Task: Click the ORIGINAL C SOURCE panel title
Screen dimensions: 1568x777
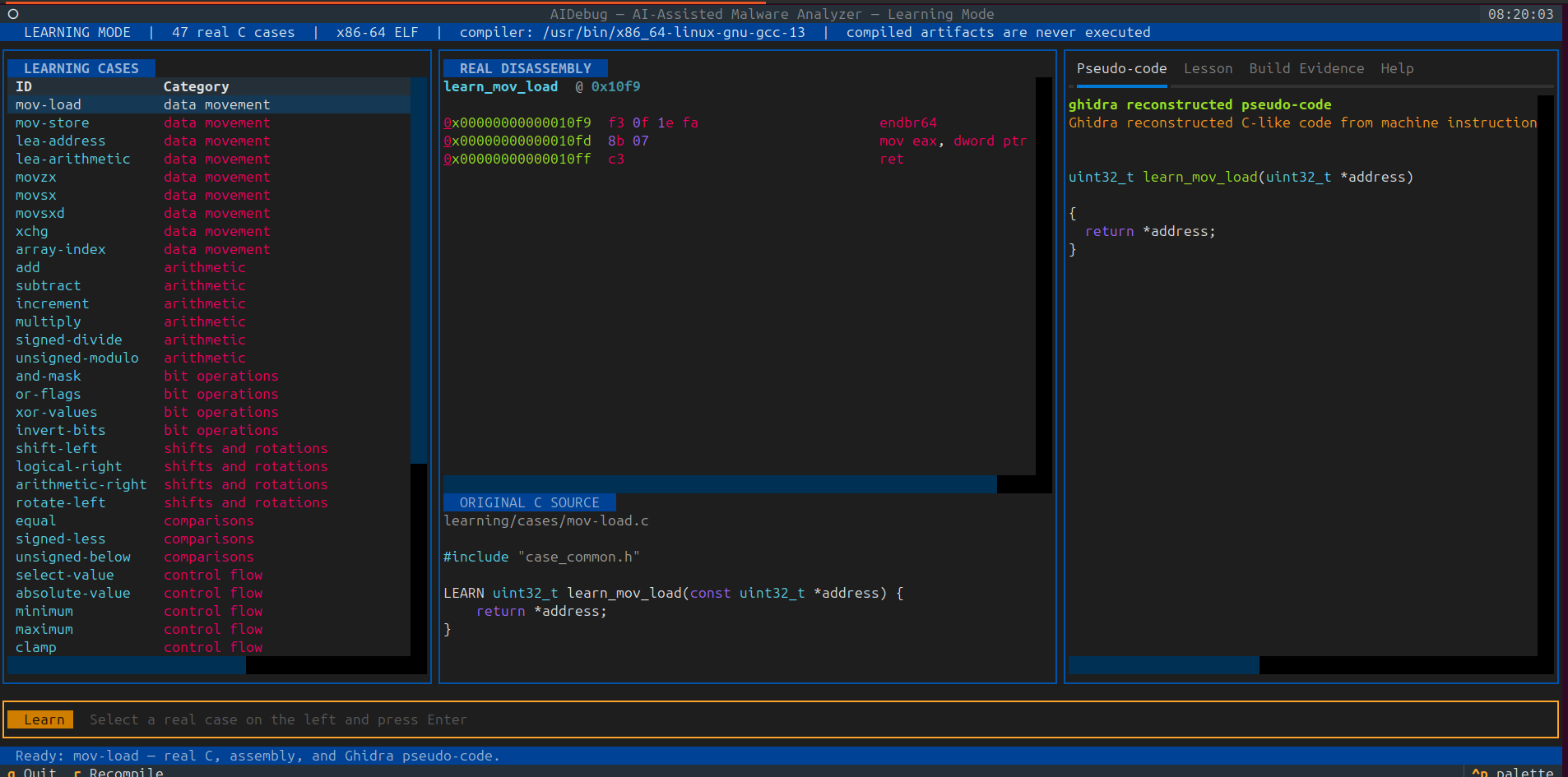Action: (530, 502)
